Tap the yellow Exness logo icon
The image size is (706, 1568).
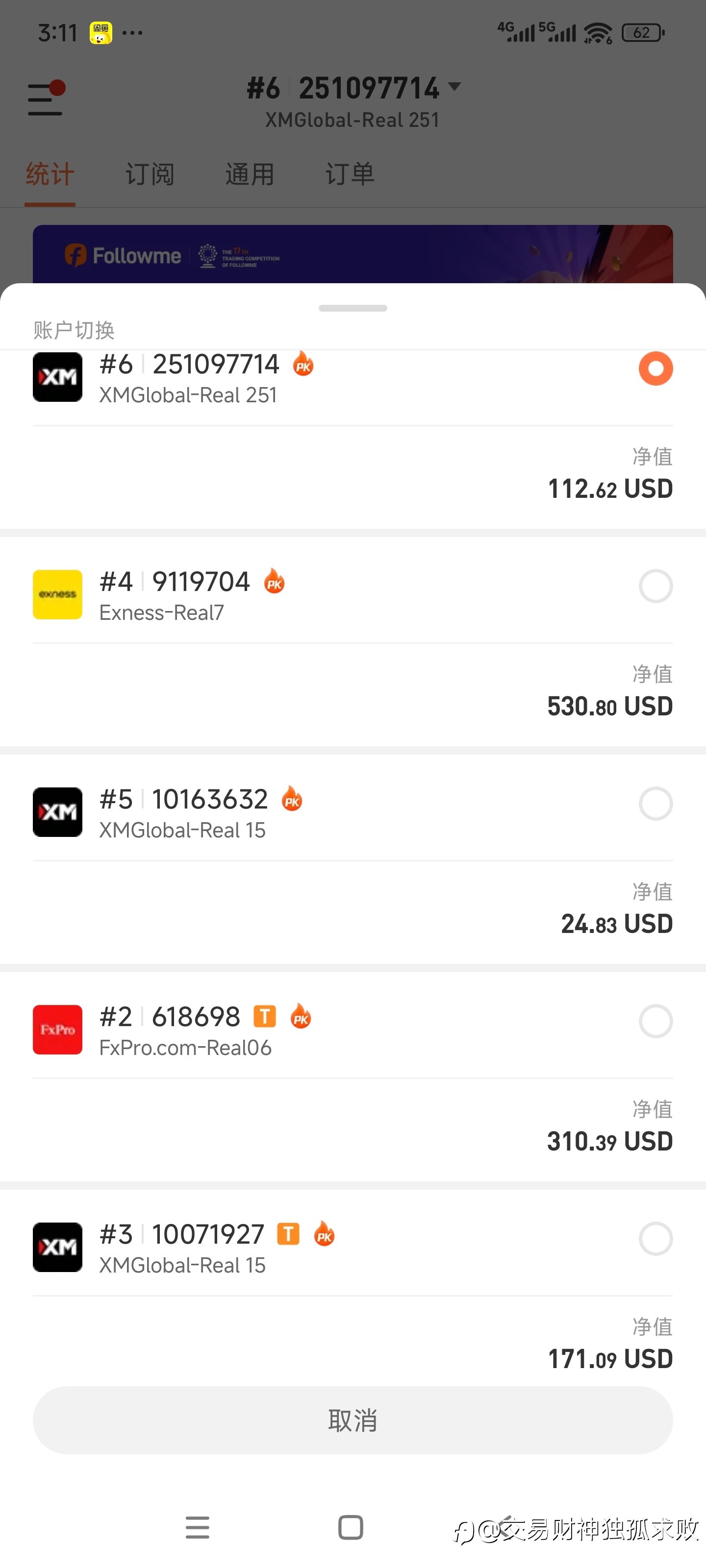pyautogui.click(x=57, y=594)
